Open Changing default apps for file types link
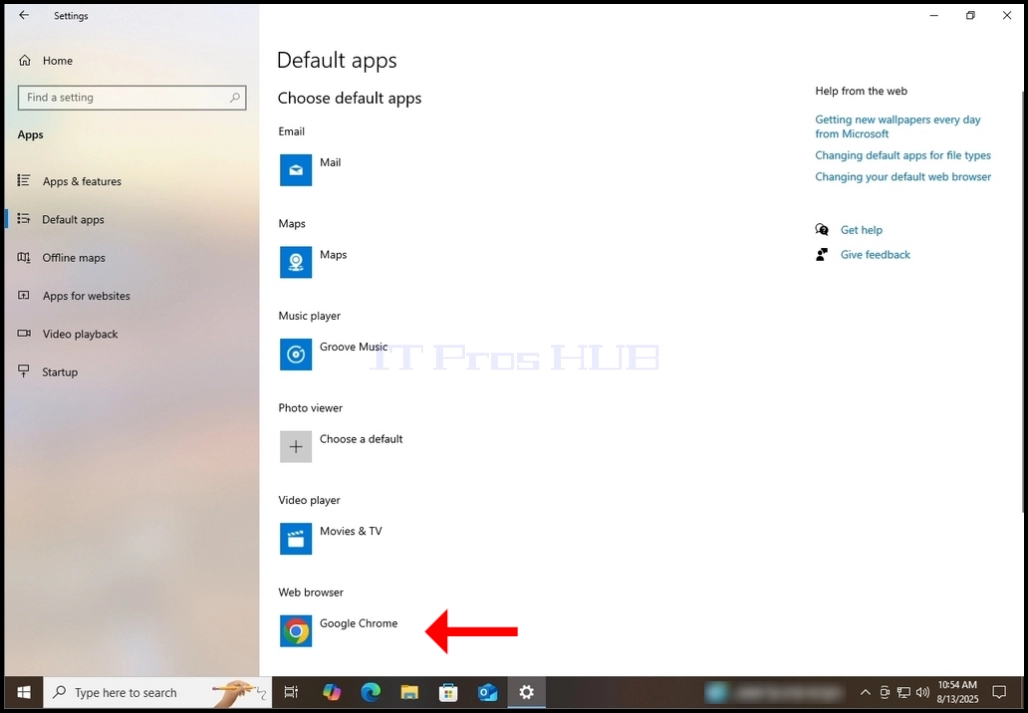This screenshot has width=1028, height=713. (903, 155)
